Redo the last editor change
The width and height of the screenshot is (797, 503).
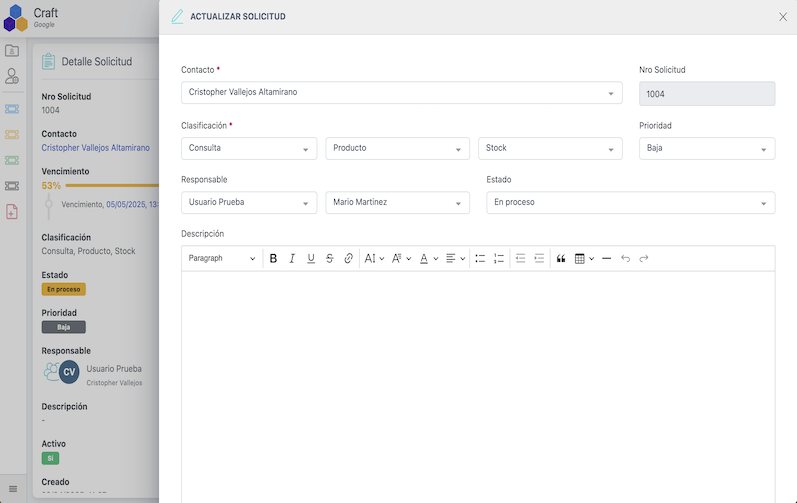pyautogui.click(x=644, y=259)
